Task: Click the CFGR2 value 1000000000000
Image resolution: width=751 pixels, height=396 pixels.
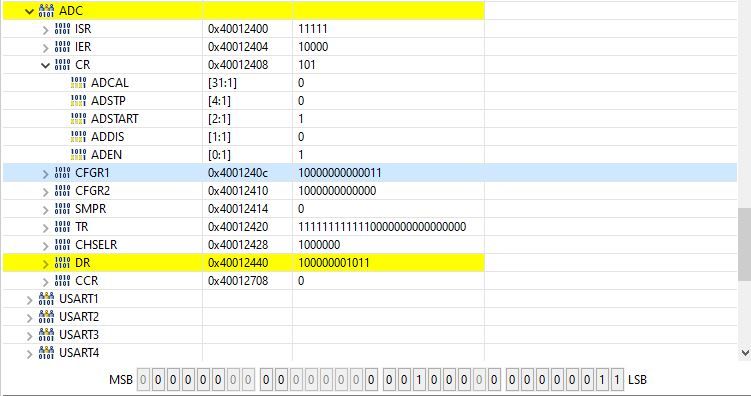Action: (x=337, y=191)
